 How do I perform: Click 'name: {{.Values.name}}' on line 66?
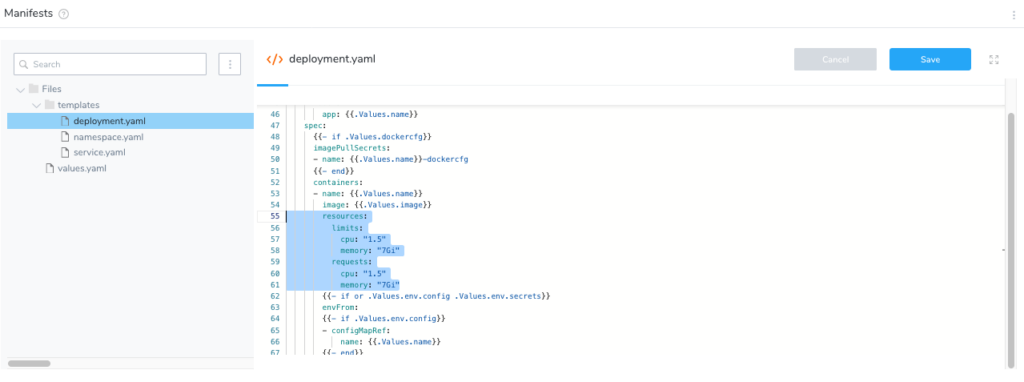click(x=392, y=342)
